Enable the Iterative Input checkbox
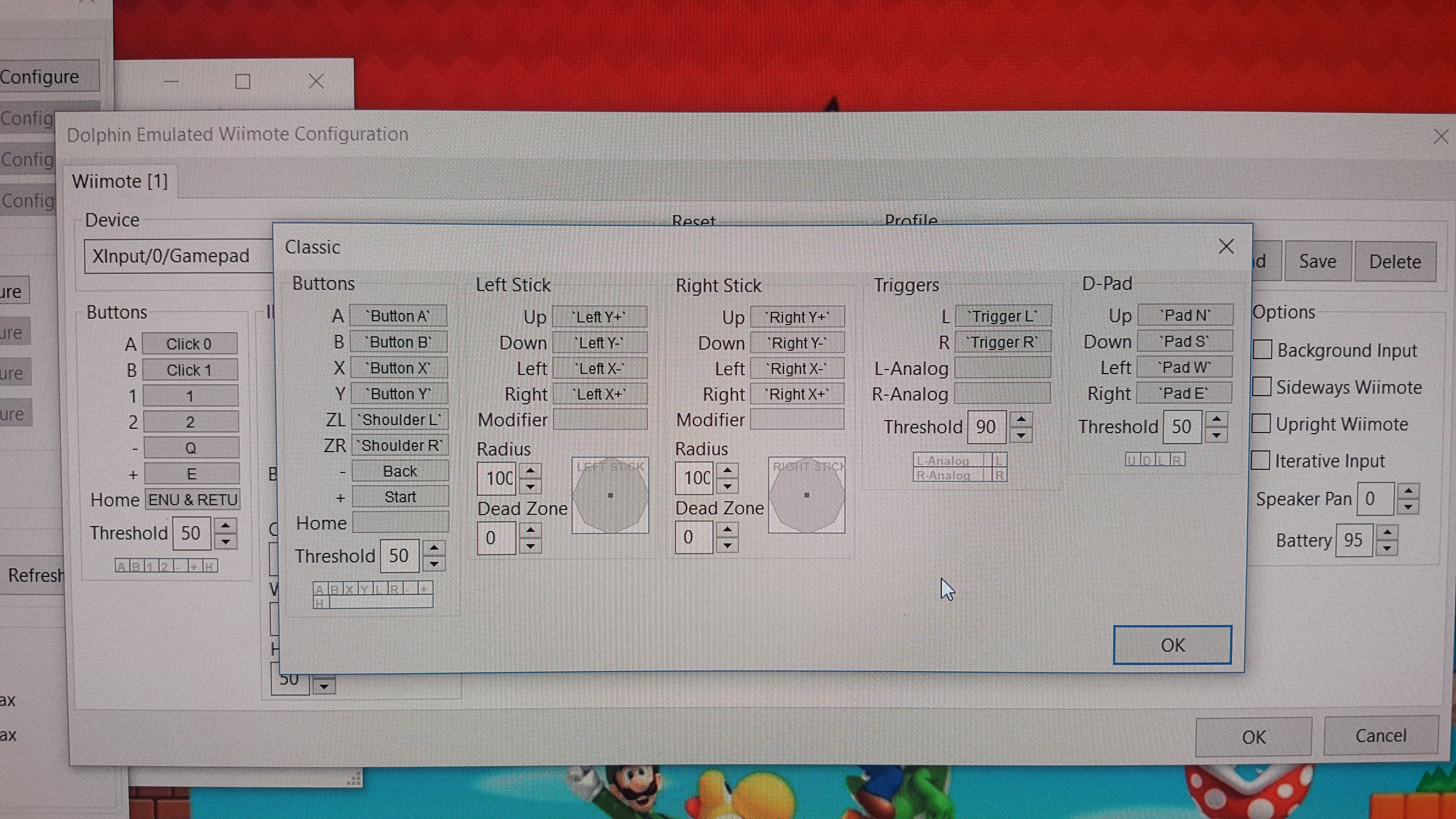Viewport: 1456px width, 819px height. [1261, 461]
